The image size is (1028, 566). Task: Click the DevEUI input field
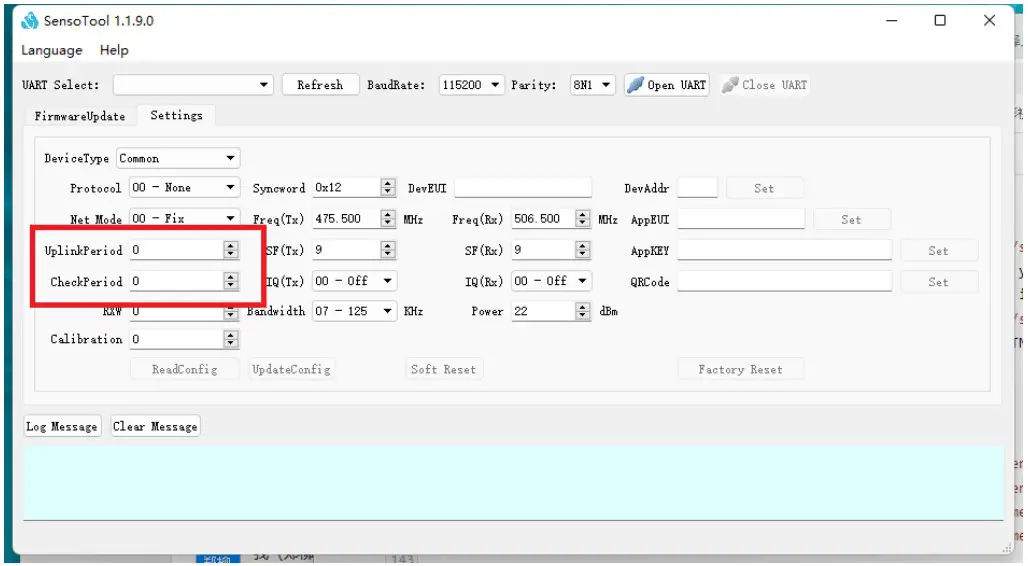click(523, 188)
